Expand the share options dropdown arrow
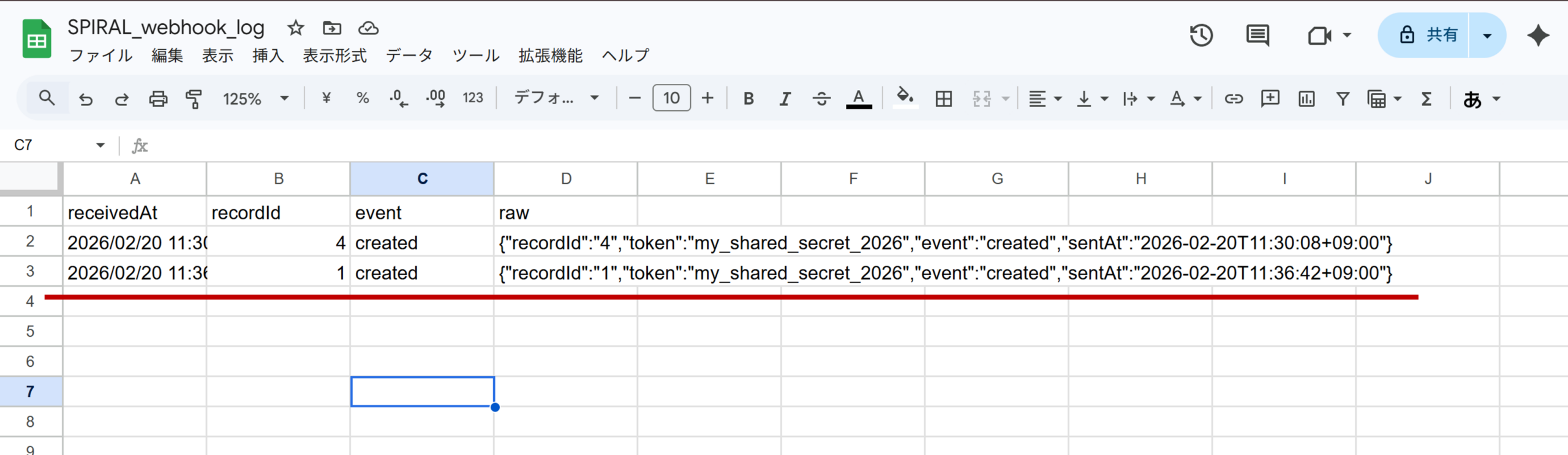This screenshot has width=1568, height=455. click(1487, 36)
